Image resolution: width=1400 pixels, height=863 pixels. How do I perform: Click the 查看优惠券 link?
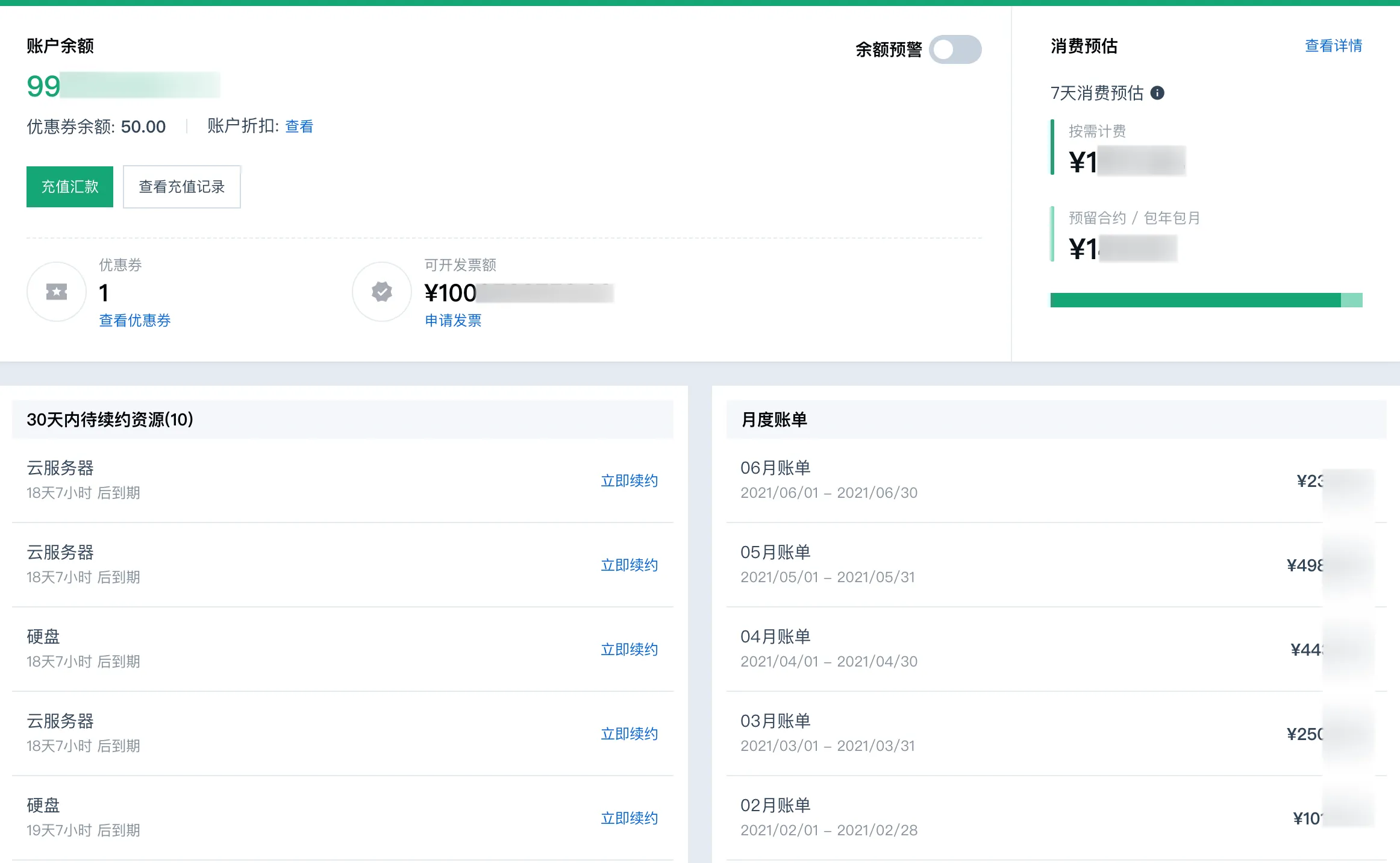click(x=134, y=321)
